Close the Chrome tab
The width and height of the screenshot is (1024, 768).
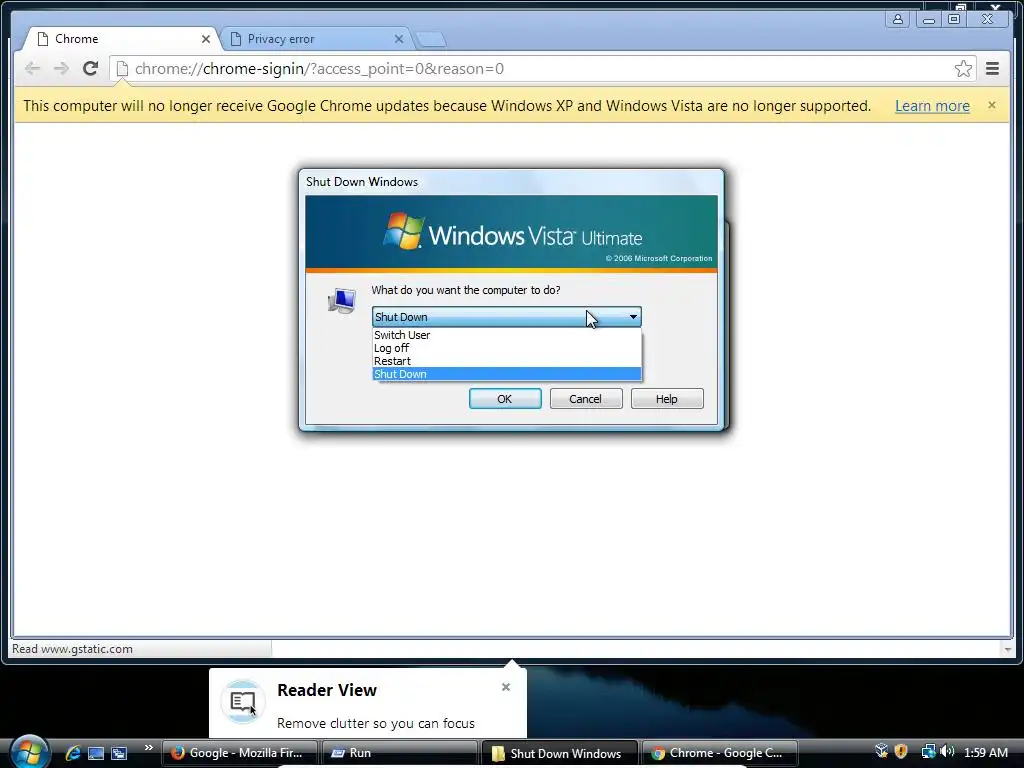tap(206, 39)
